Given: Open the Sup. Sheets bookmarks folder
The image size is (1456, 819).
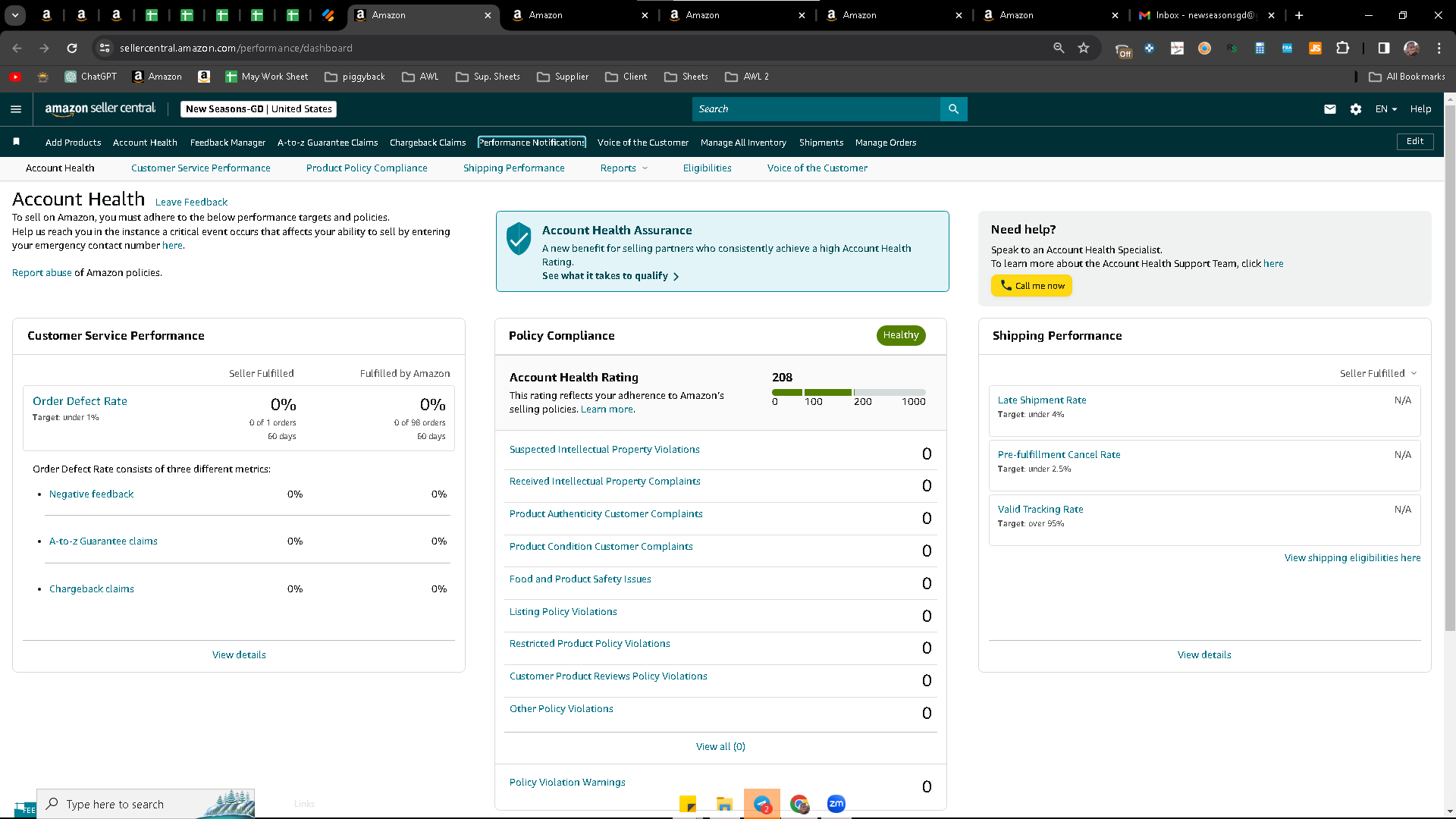Looking at the screenshot, I should 488,77.
